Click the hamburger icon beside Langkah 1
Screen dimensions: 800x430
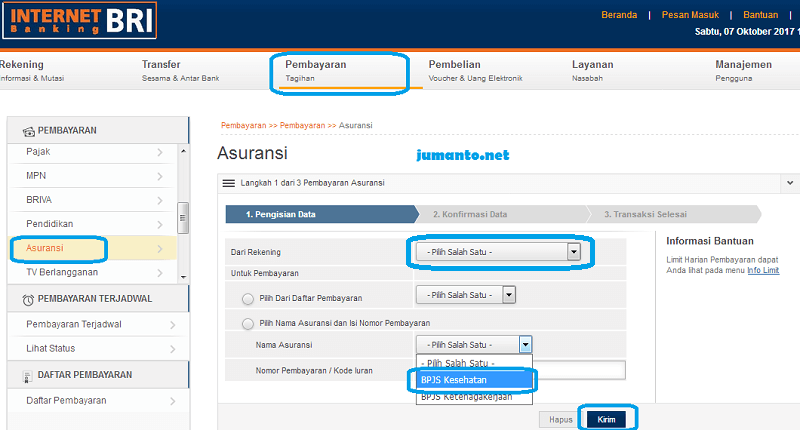pos(229,183)
